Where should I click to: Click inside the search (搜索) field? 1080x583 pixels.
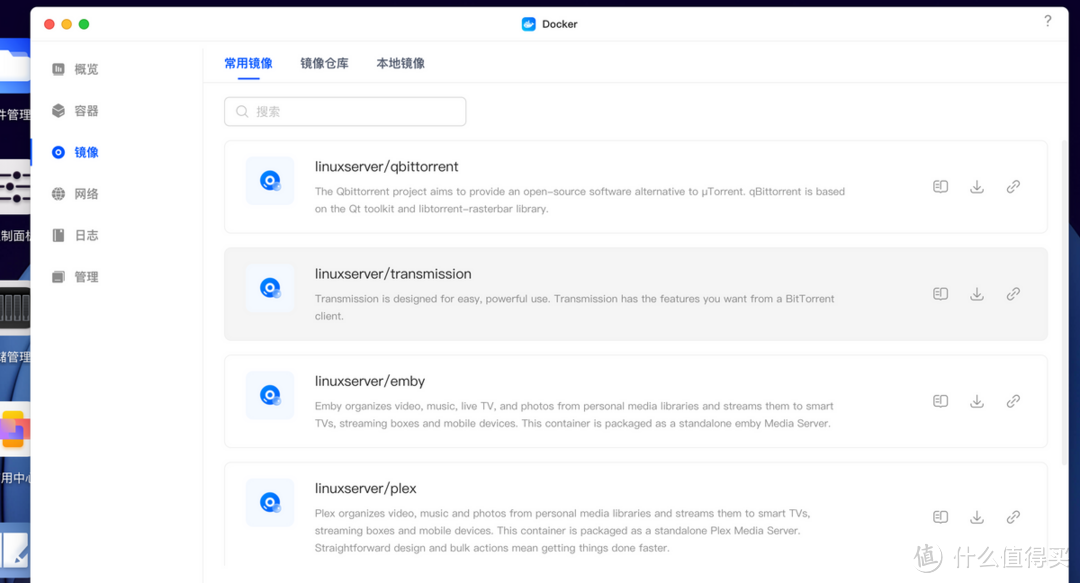click(344, 111)
